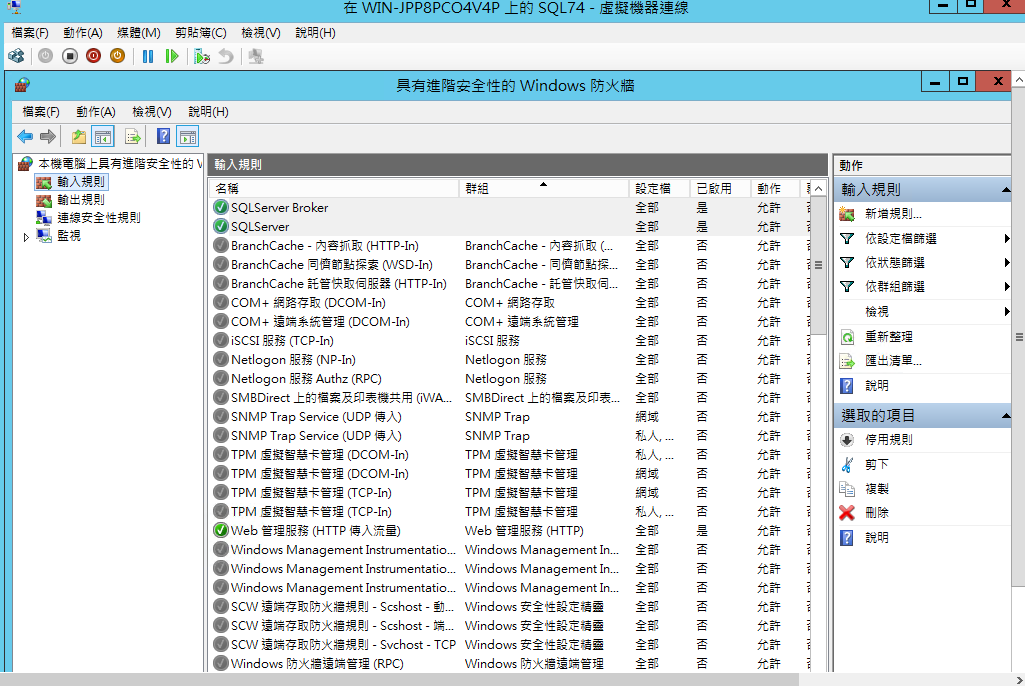The image size is (1025, 686).
Task: Pause the virtual machine
Action: pyautogui.click(x=148, y=56)
